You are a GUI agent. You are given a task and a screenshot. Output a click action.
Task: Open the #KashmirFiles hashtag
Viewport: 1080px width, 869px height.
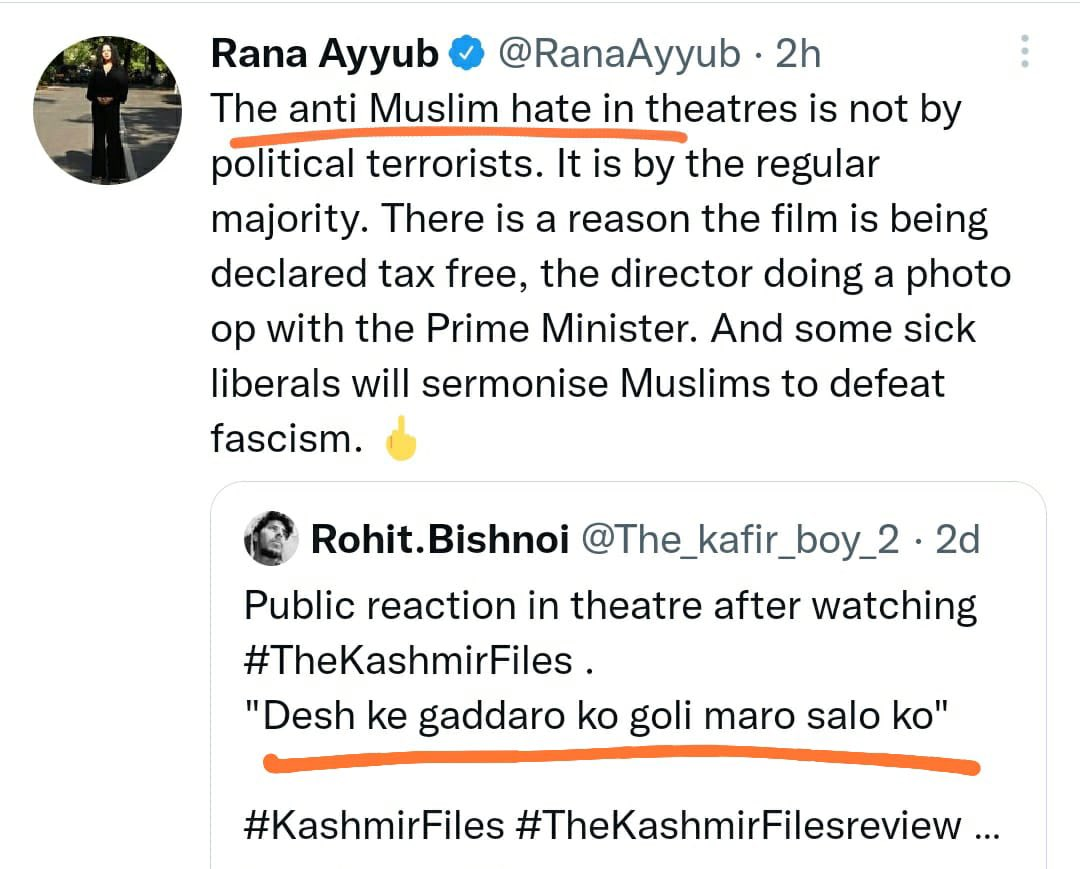[373, 825]
